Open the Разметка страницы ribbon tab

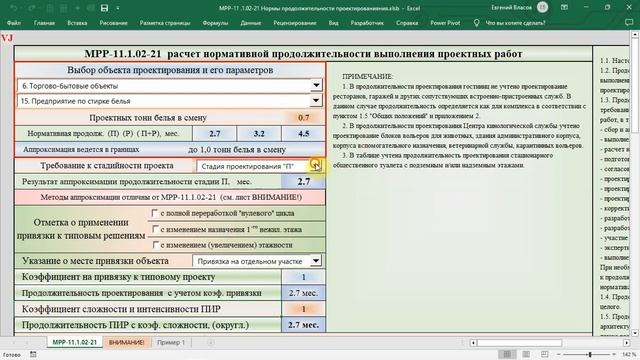coord(165,23)
